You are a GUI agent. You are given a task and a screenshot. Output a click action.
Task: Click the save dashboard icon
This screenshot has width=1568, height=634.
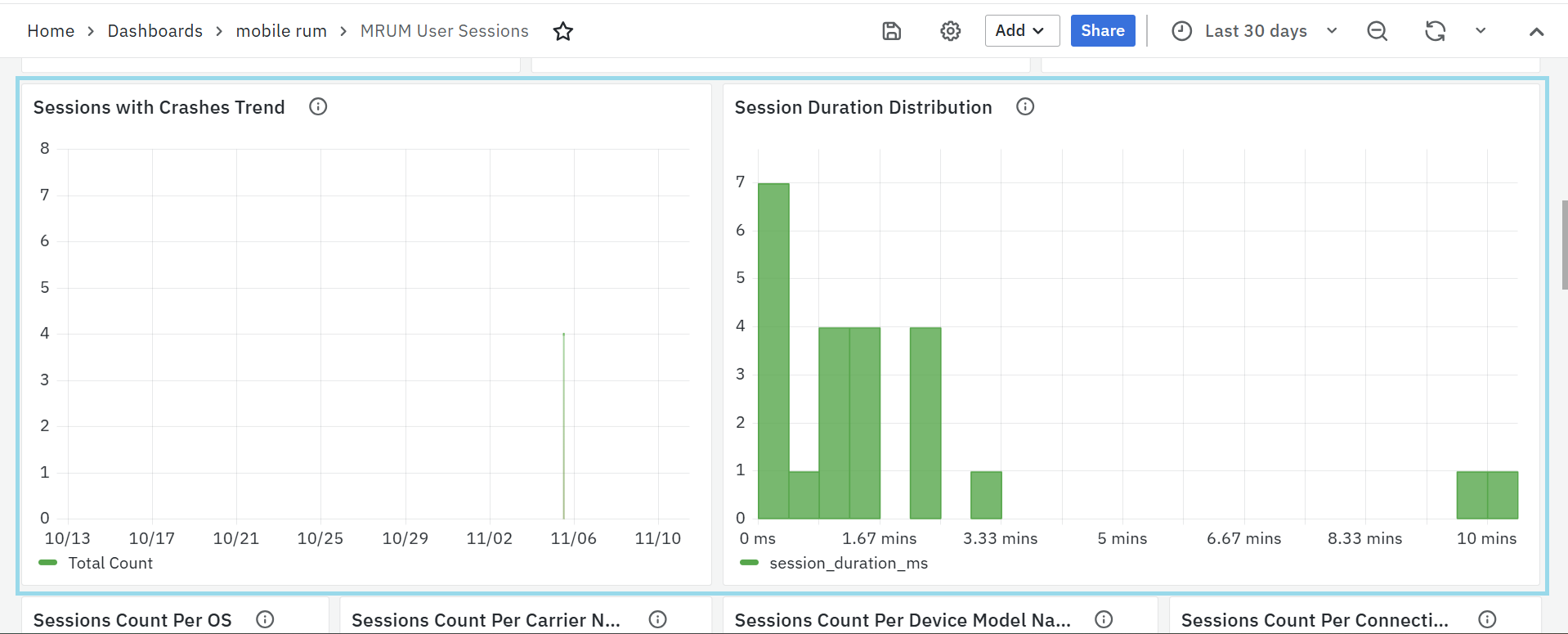coord(891,31)
